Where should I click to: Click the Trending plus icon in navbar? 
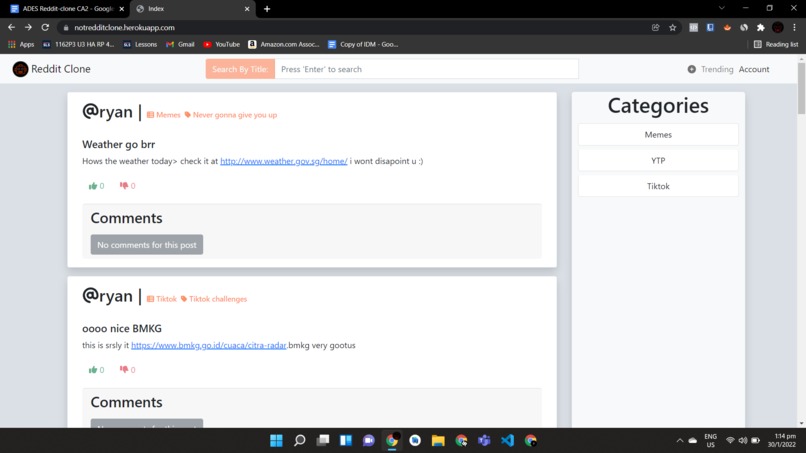[x=691, y=69]
